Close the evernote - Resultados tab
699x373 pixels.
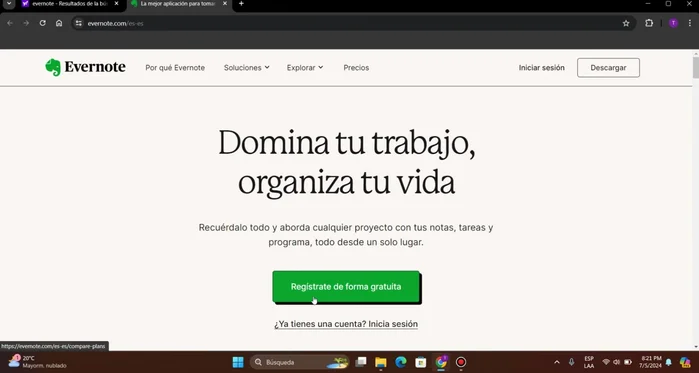coord(116,4)
